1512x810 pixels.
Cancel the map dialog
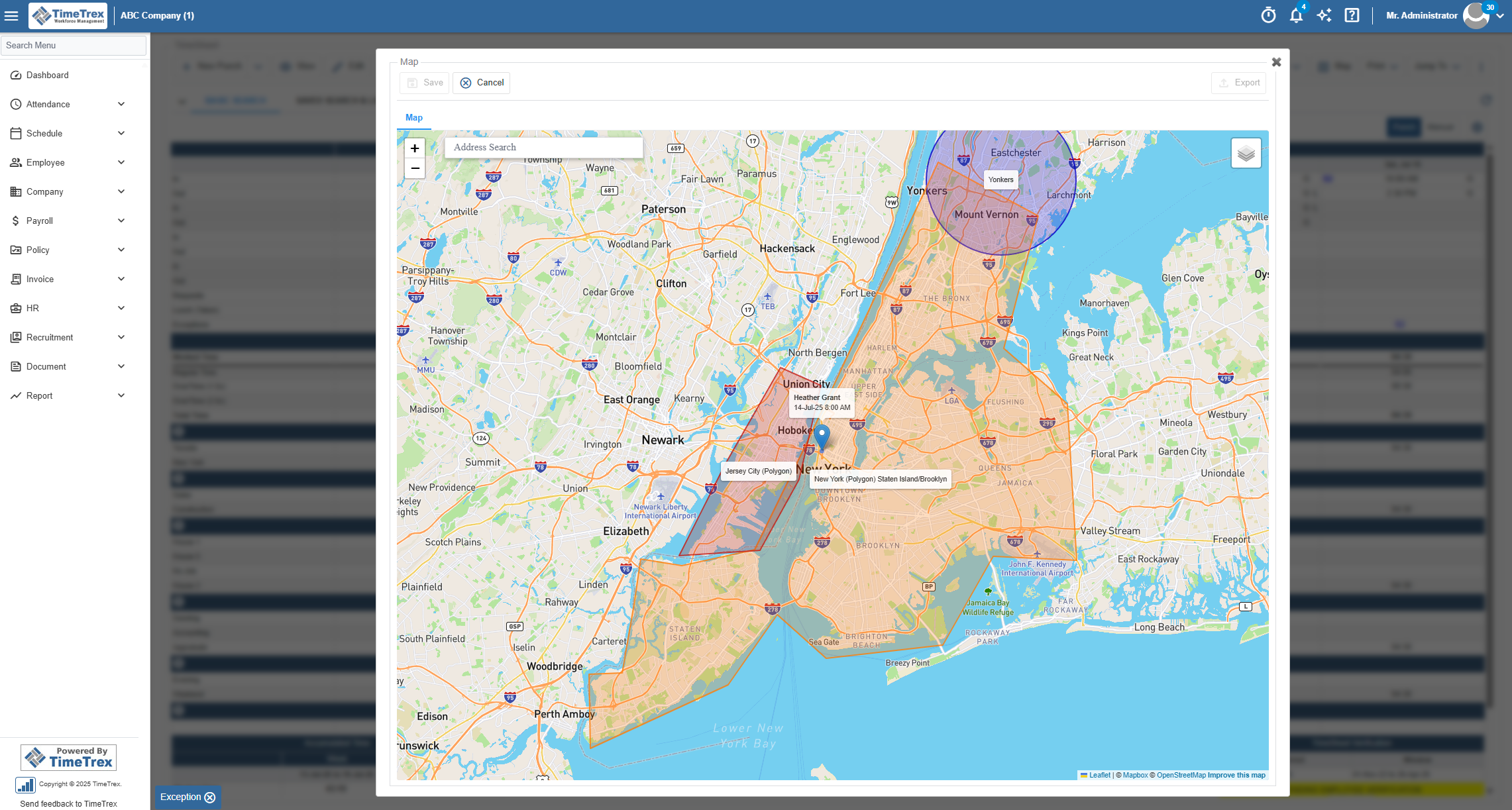(481, 82)
